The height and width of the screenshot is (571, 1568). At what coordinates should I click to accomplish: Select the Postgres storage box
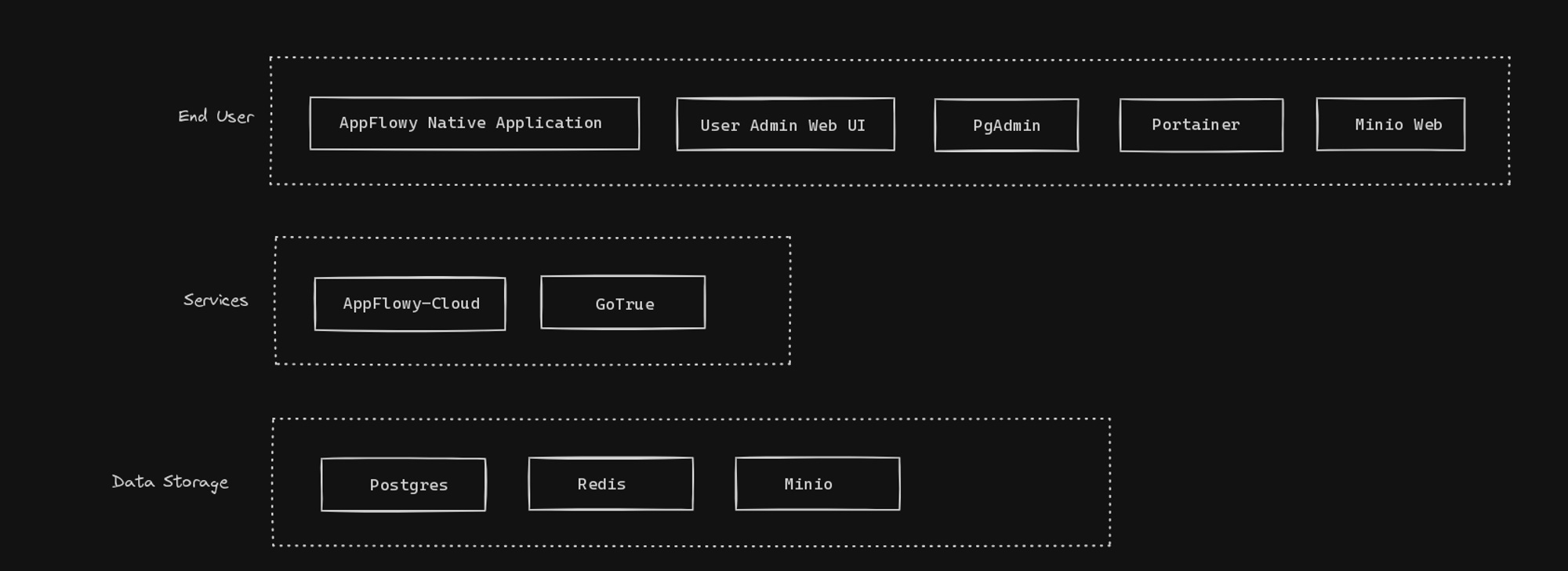403,485
